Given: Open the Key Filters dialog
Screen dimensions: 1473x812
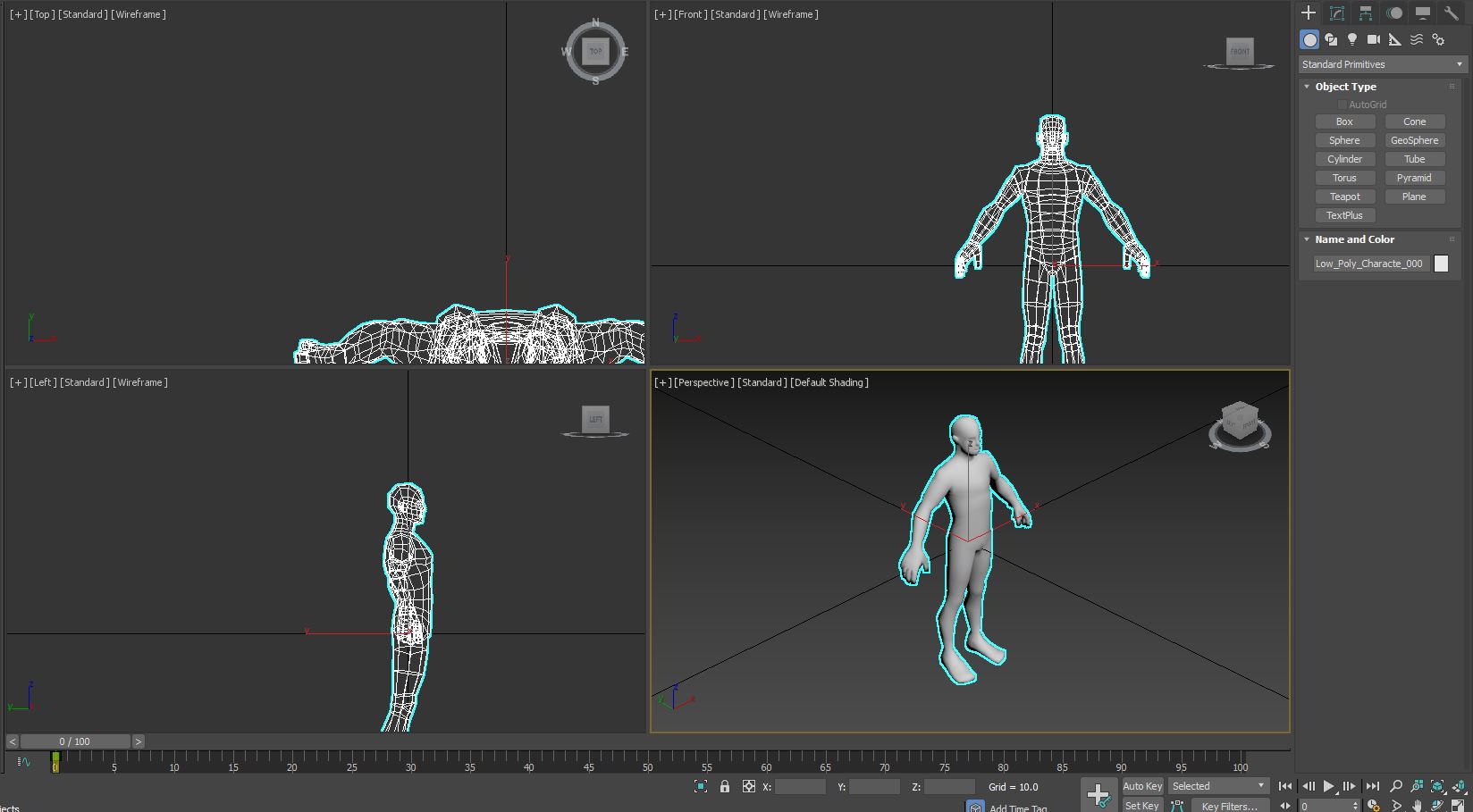Looking at the screenshot, I should coord(1230,806).
